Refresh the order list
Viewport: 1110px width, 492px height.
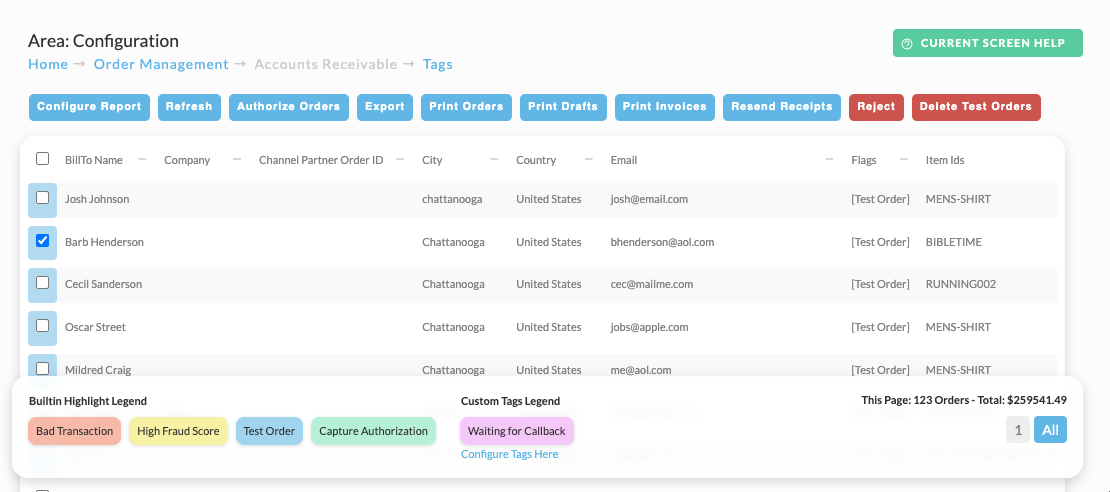pyautogui.click(x=189, y=107)
